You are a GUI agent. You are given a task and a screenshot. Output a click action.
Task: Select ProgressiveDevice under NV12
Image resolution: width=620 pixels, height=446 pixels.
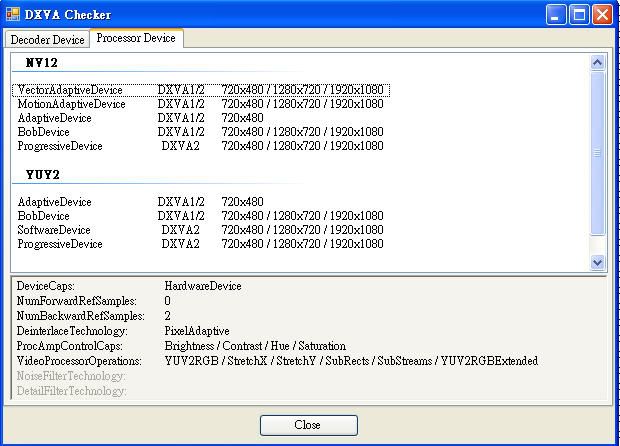(201, 146)
